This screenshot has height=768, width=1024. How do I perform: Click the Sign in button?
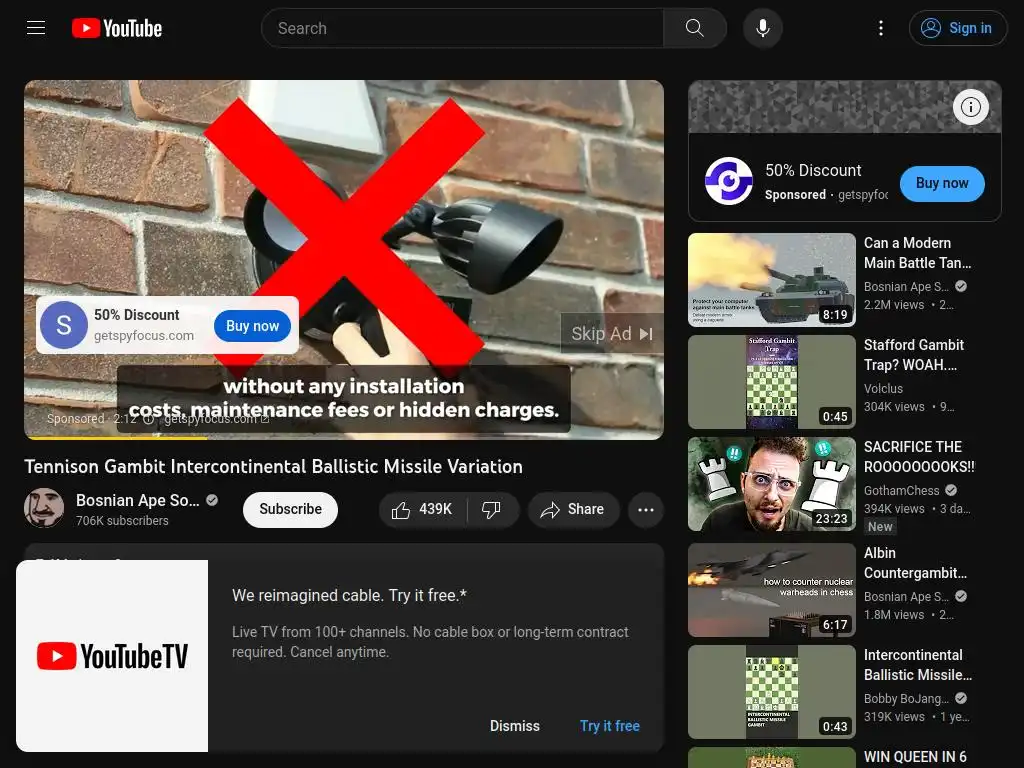957,28
